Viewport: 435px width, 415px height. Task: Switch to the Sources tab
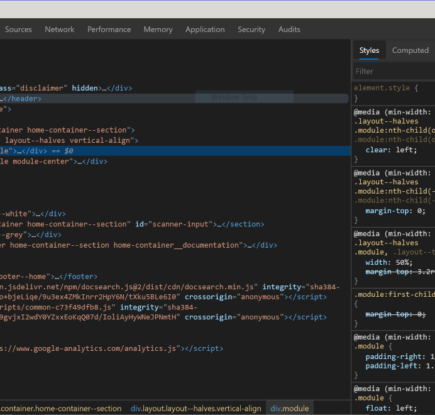pos(18,30)
